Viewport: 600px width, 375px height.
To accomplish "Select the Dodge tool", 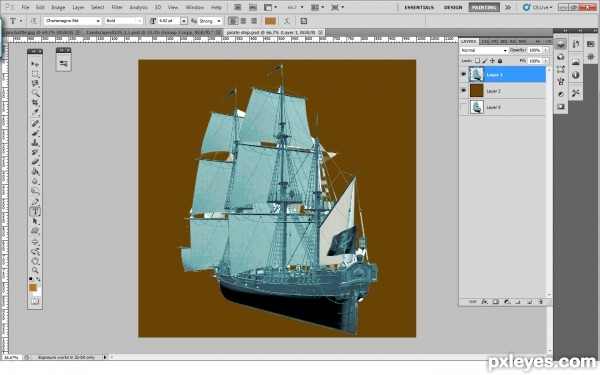I will point(35,190).
